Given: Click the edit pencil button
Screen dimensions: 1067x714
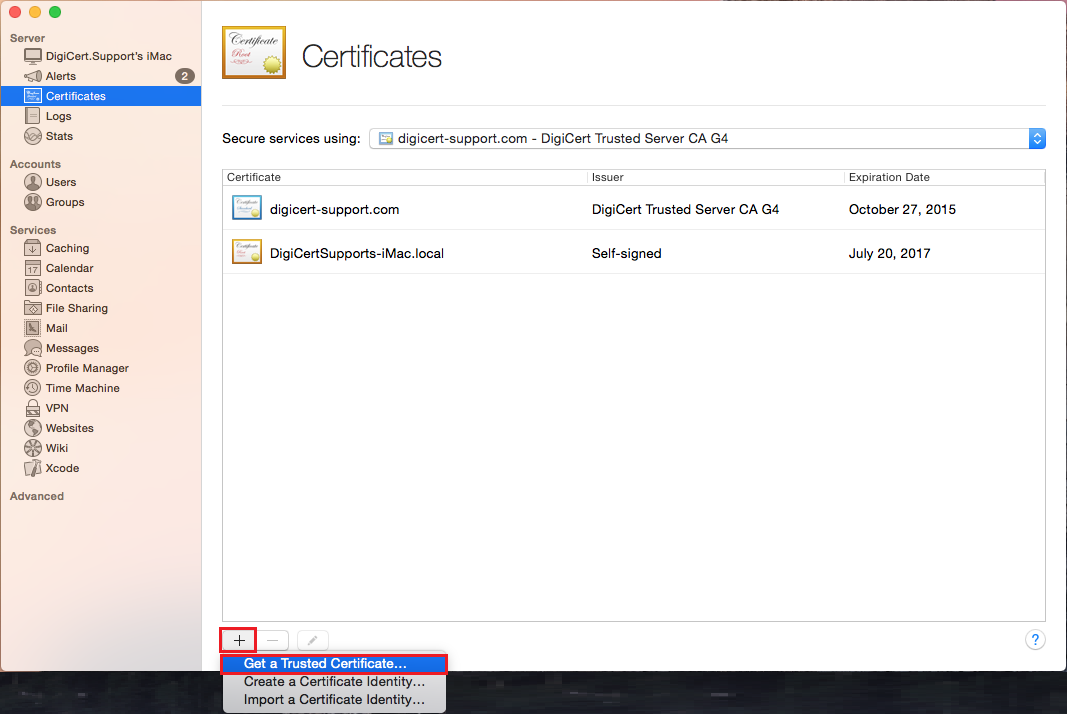Looking at the screenshot, I should pyautogui.click(x=312, y=640).
